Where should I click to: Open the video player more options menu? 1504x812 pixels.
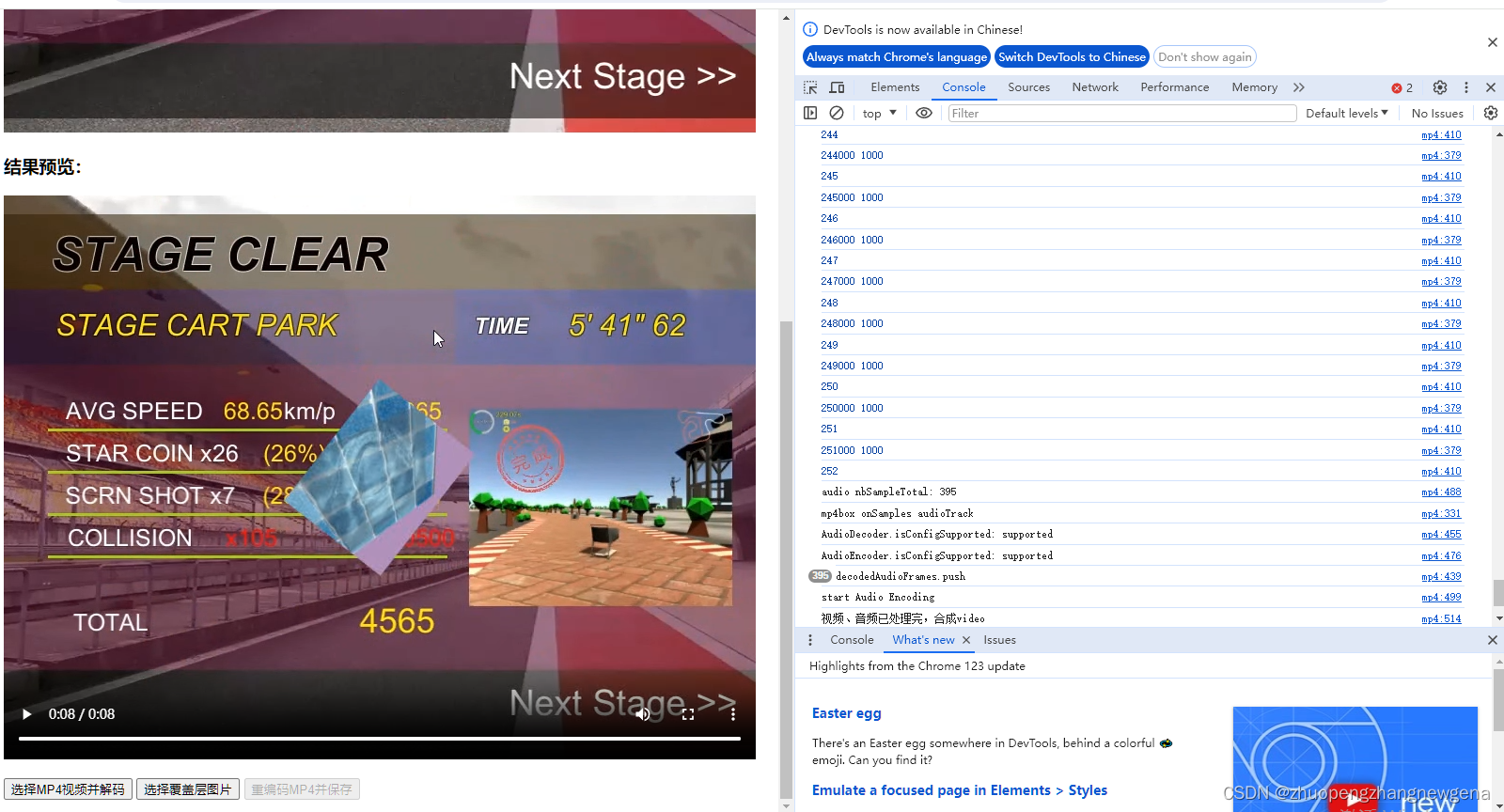[x=733, y=714]
